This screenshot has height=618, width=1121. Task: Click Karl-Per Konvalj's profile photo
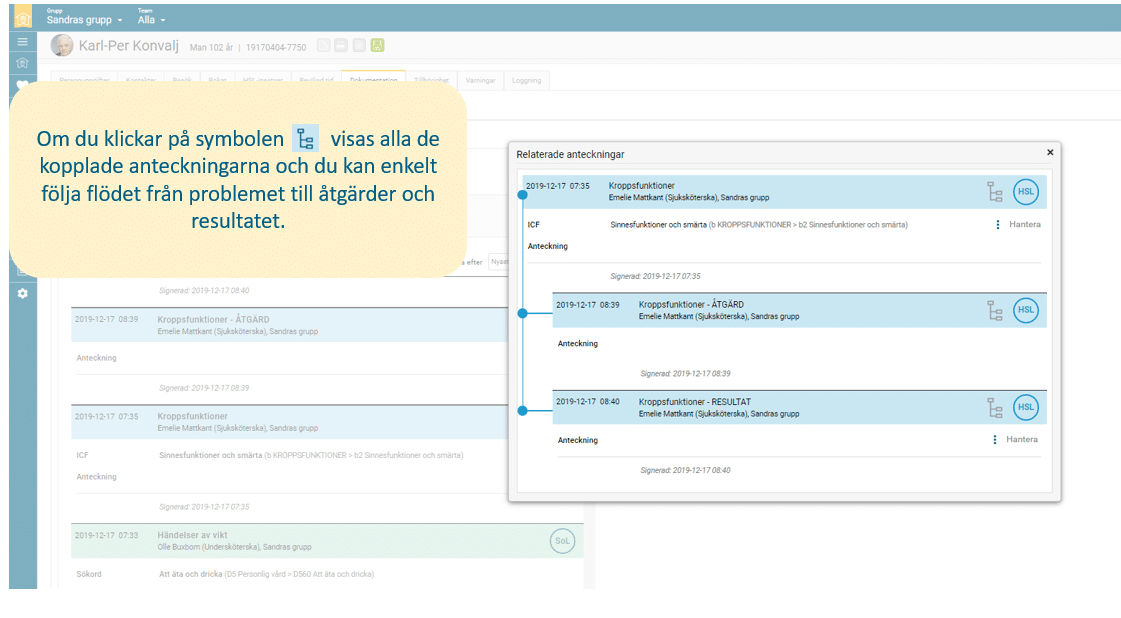tap(62, 45)
